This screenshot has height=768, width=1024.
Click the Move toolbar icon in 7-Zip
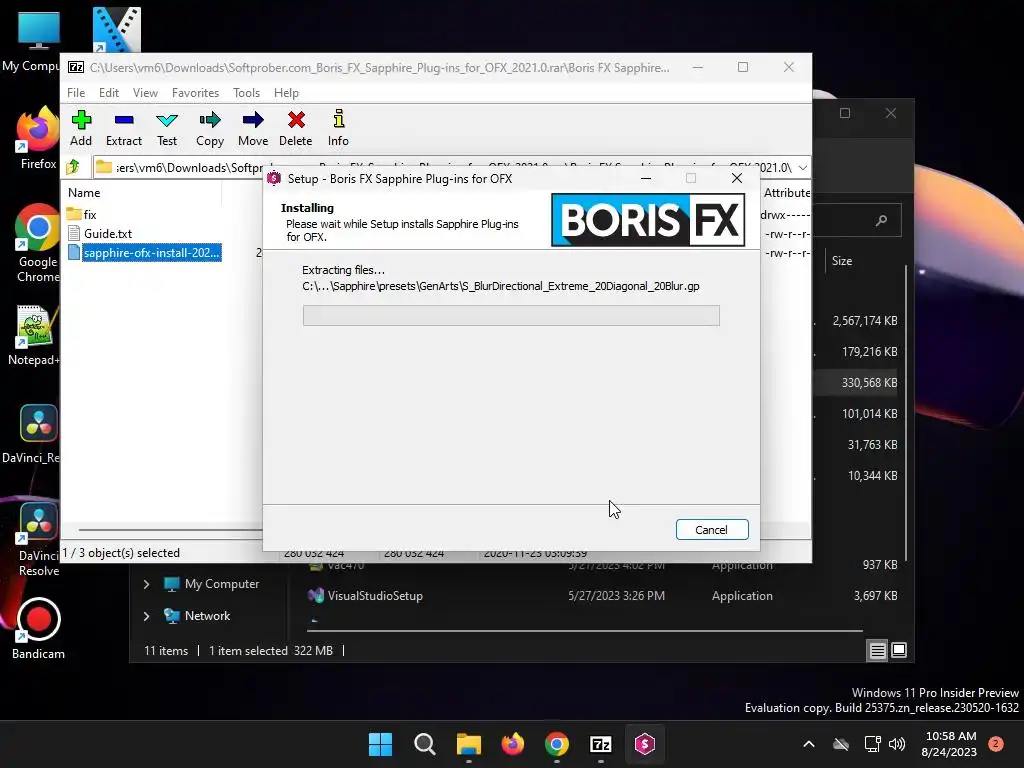[253, 128]
